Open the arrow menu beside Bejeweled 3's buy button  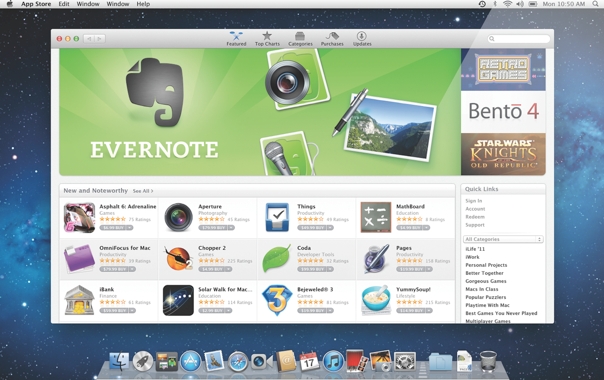point(330,311)
